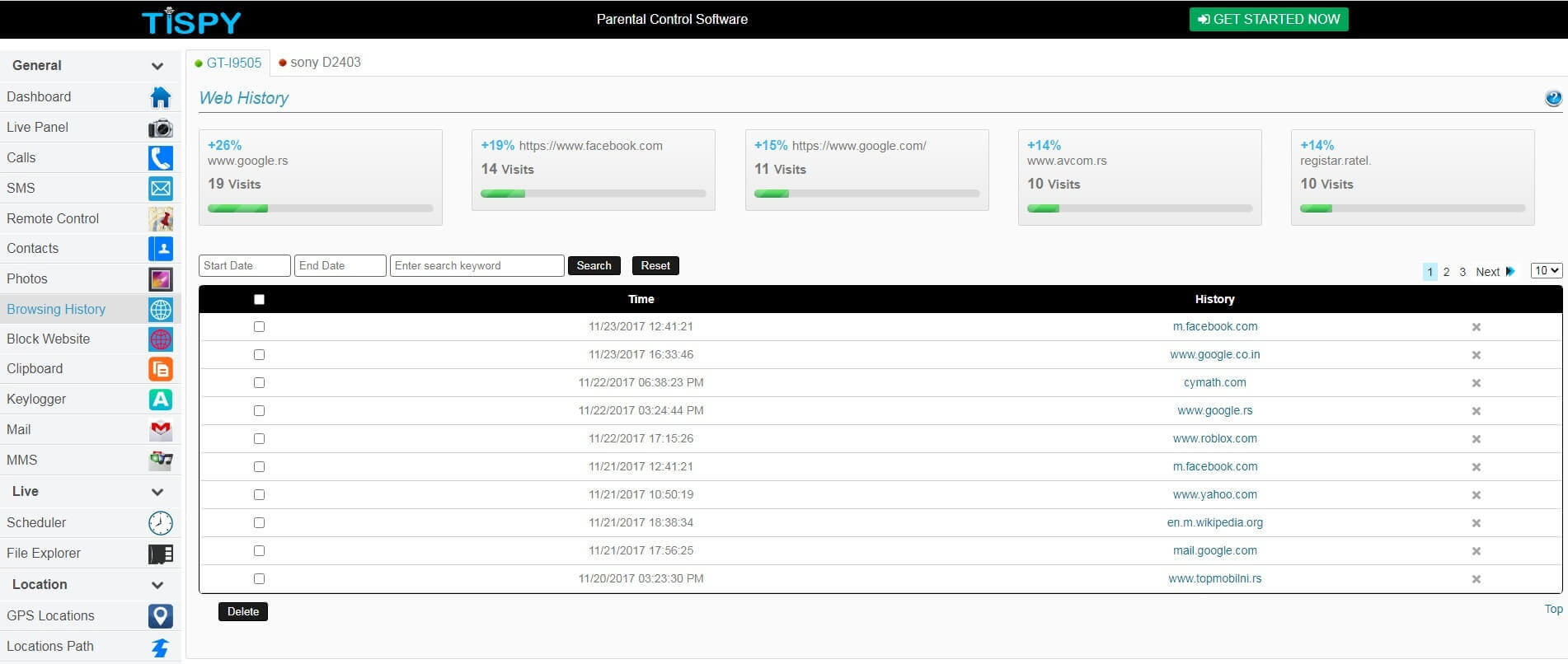1568x664 pixels.
Task: Delete the www.google.co.in entry with its X
Action: coord(1476,355)
